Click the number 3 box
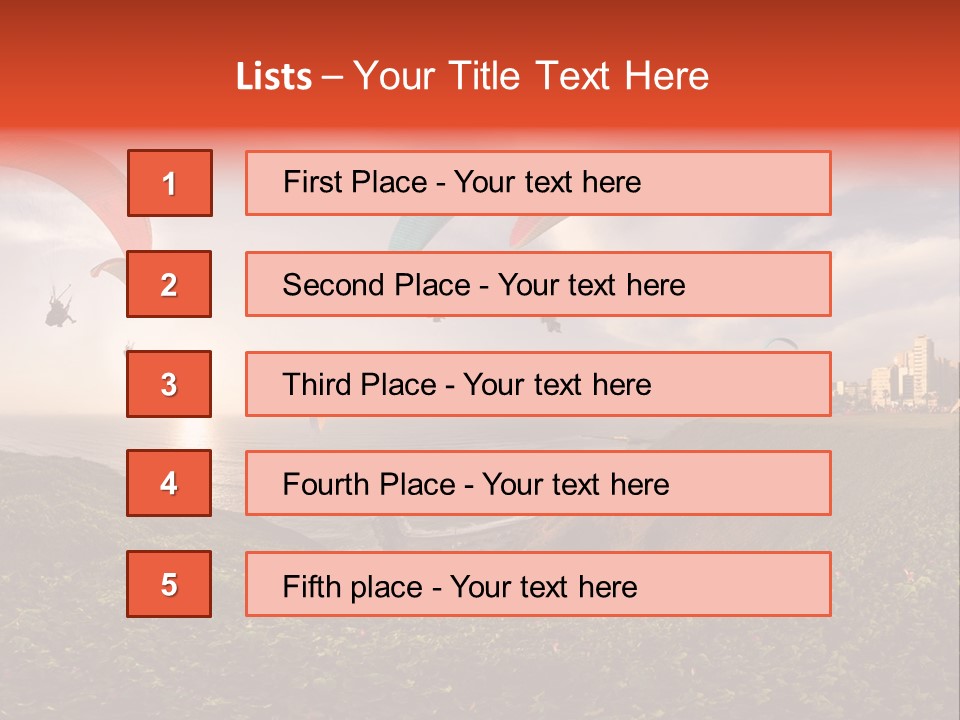The height and width of the screenshot is (720, 960). click(169, 384)
